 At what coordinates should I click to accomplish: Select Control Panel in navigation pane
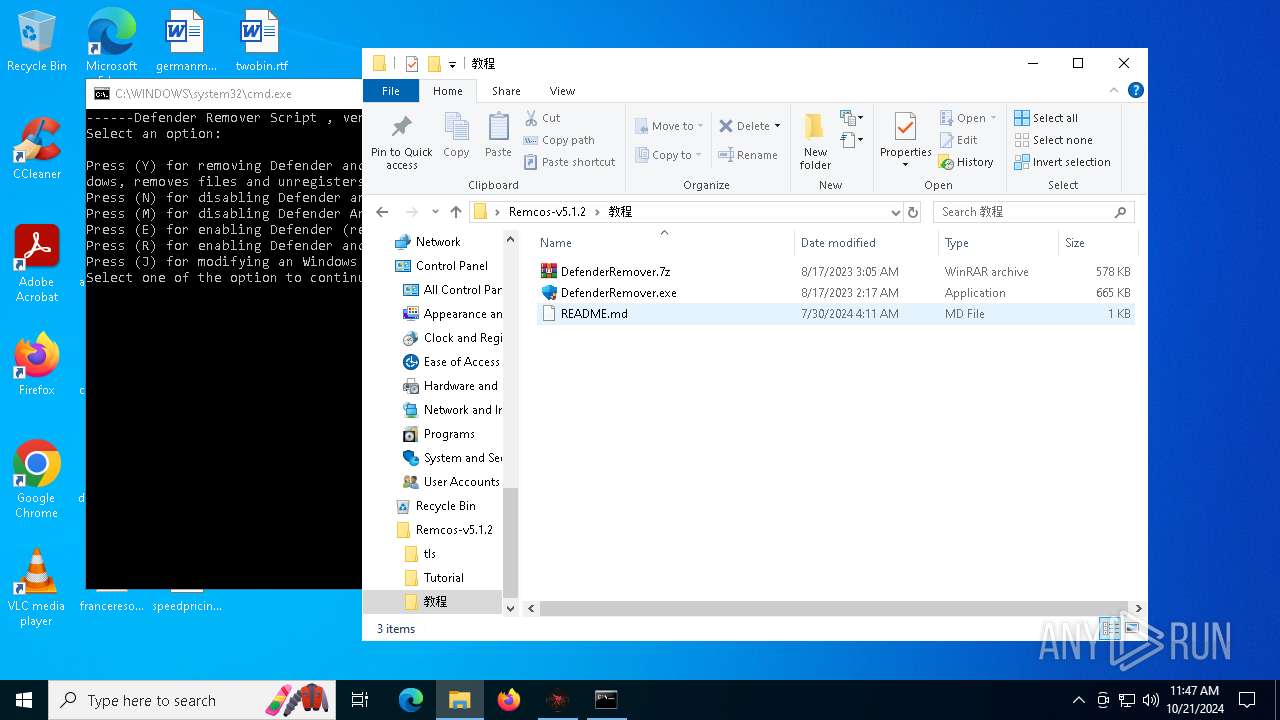[x=452, y=266]
